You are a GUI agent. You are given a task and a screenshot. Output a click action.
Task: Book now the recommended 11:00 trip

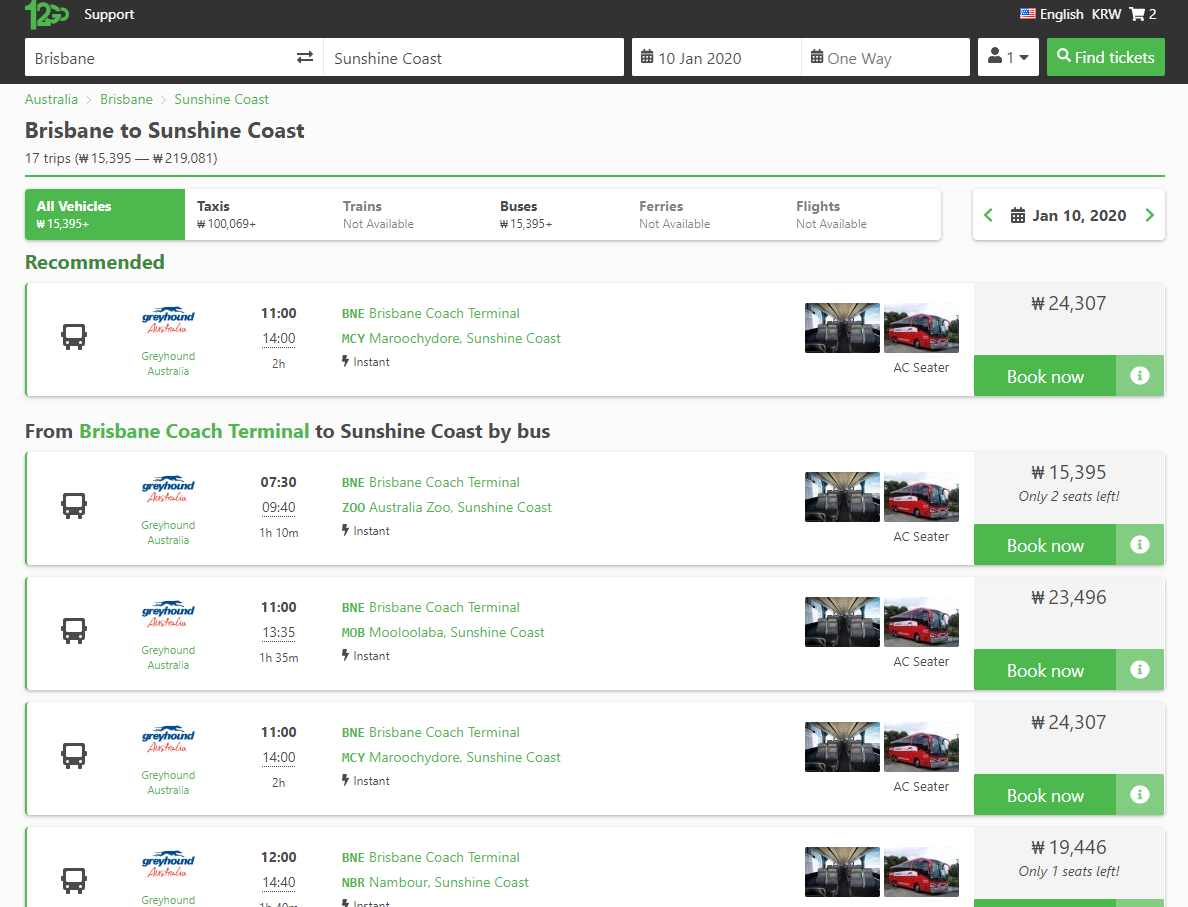pos(1045,376)
